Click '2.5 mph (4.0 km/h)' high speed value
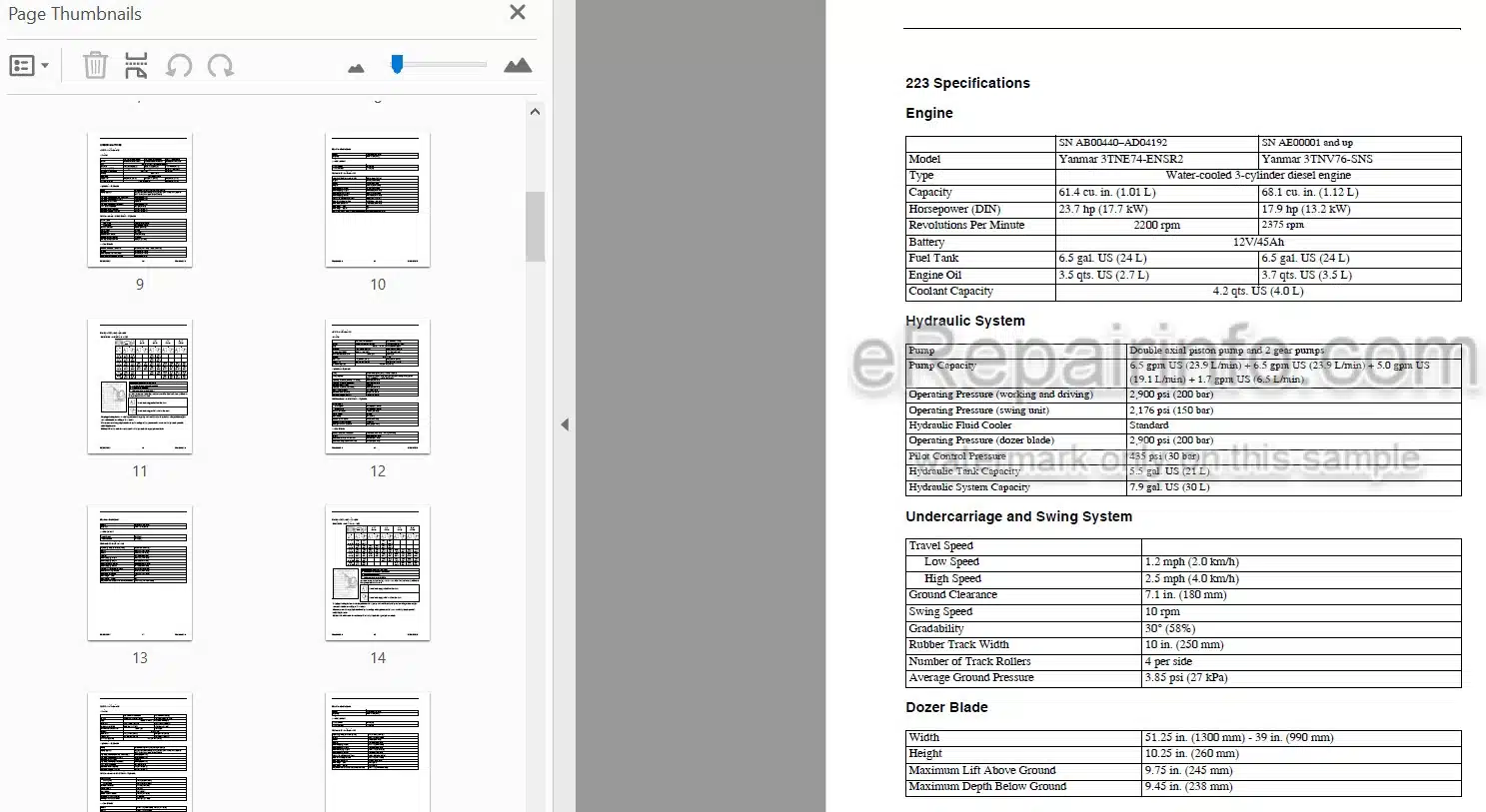This screenshot has height=812, width=1486. click(1191, 578)
